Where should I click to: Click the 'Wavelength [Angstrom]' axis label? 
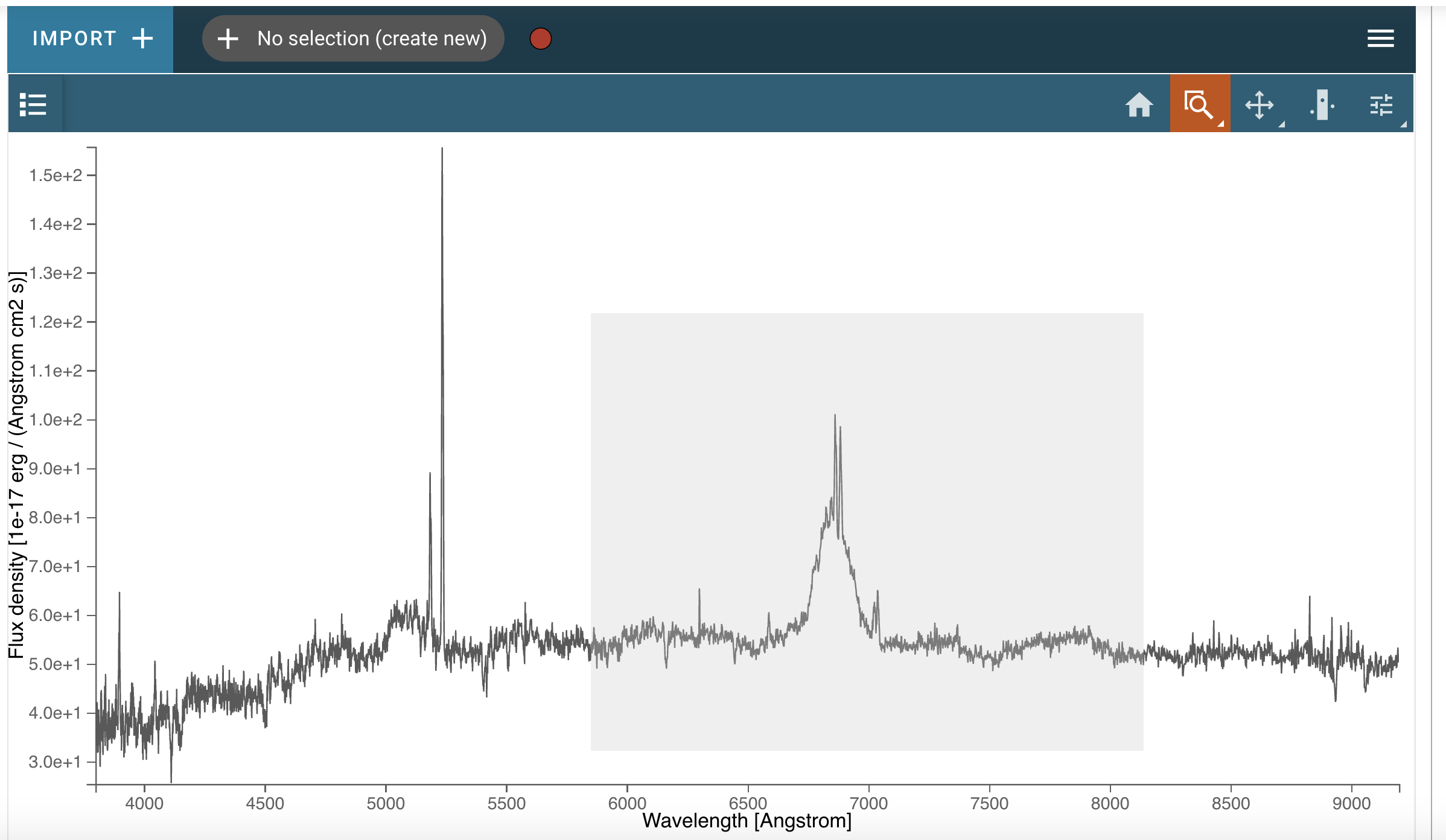(x=747, y=821)
